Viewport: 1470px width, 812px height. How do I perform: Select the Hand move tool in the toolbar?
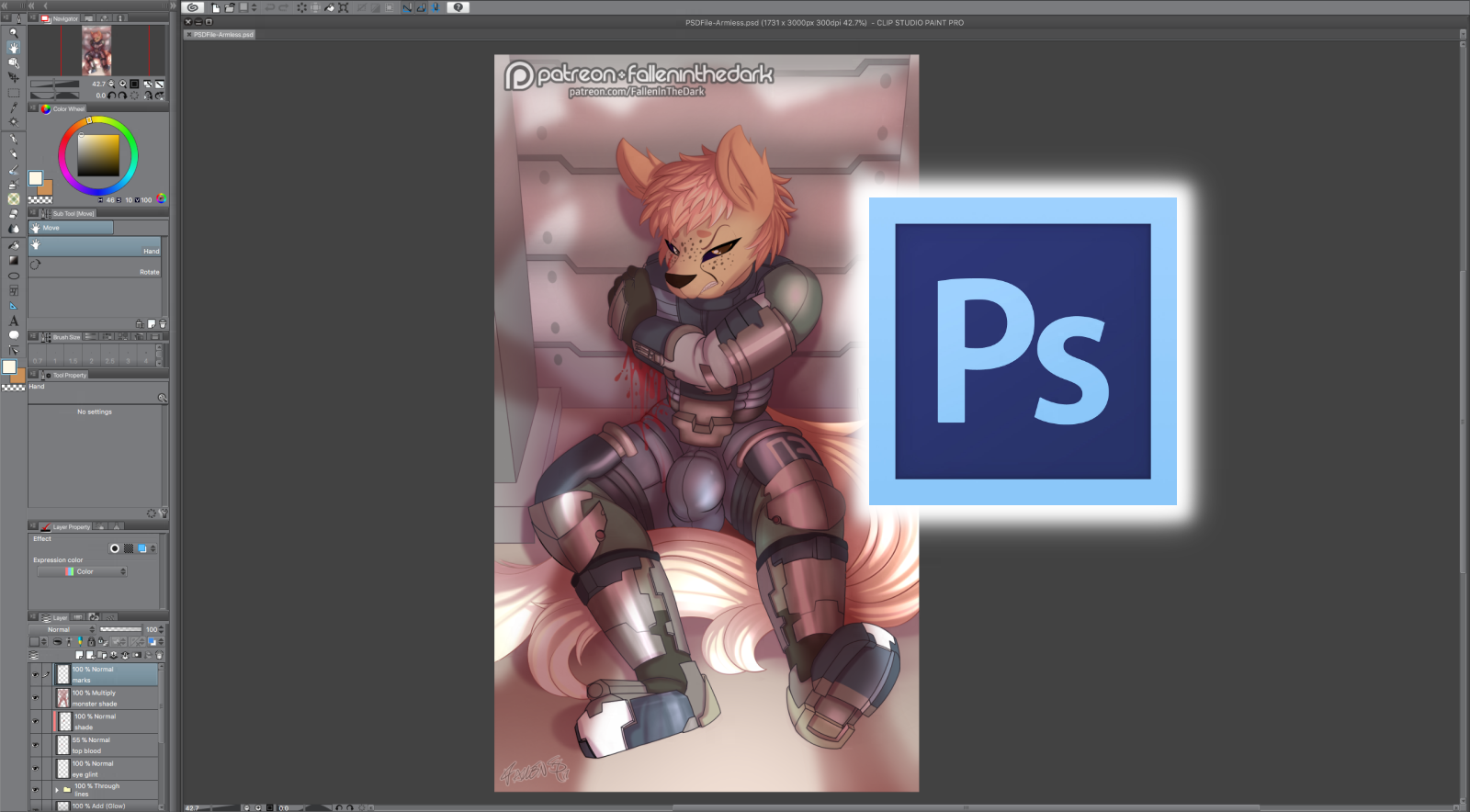pyautogui.click(x=13, y=48)
